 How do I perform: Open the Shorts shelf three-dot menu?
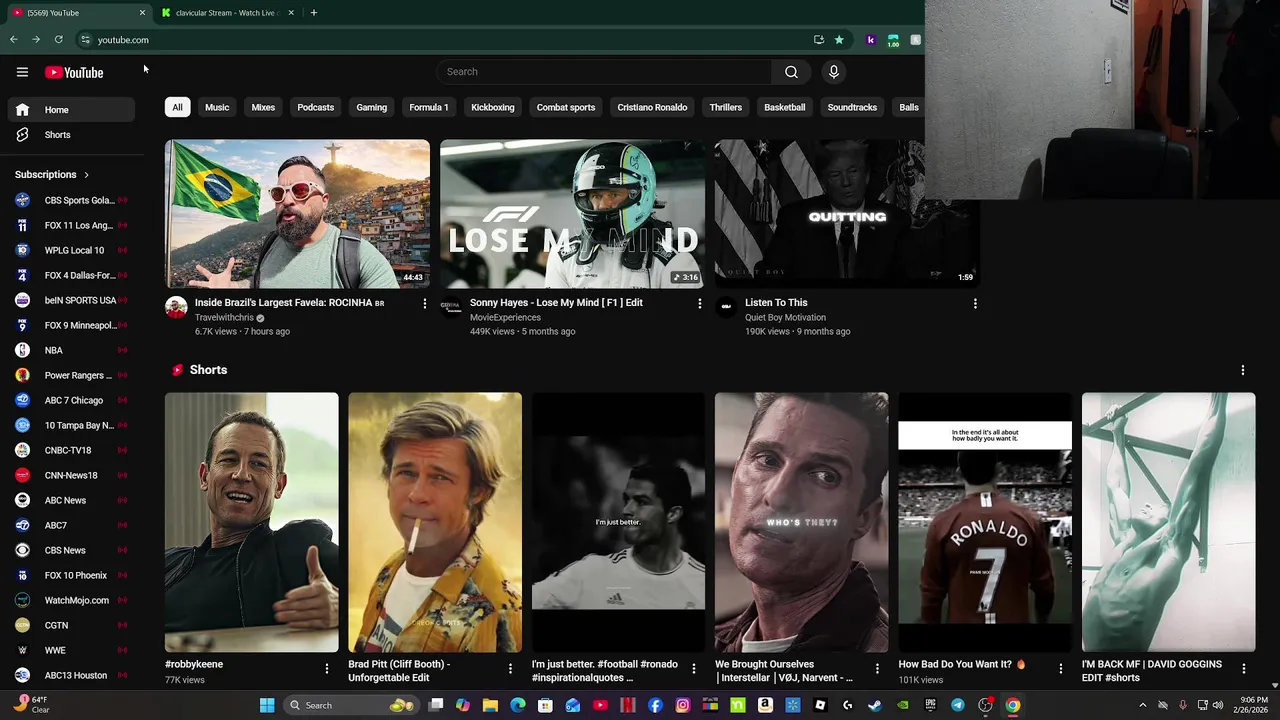[x=1243, y=370]
